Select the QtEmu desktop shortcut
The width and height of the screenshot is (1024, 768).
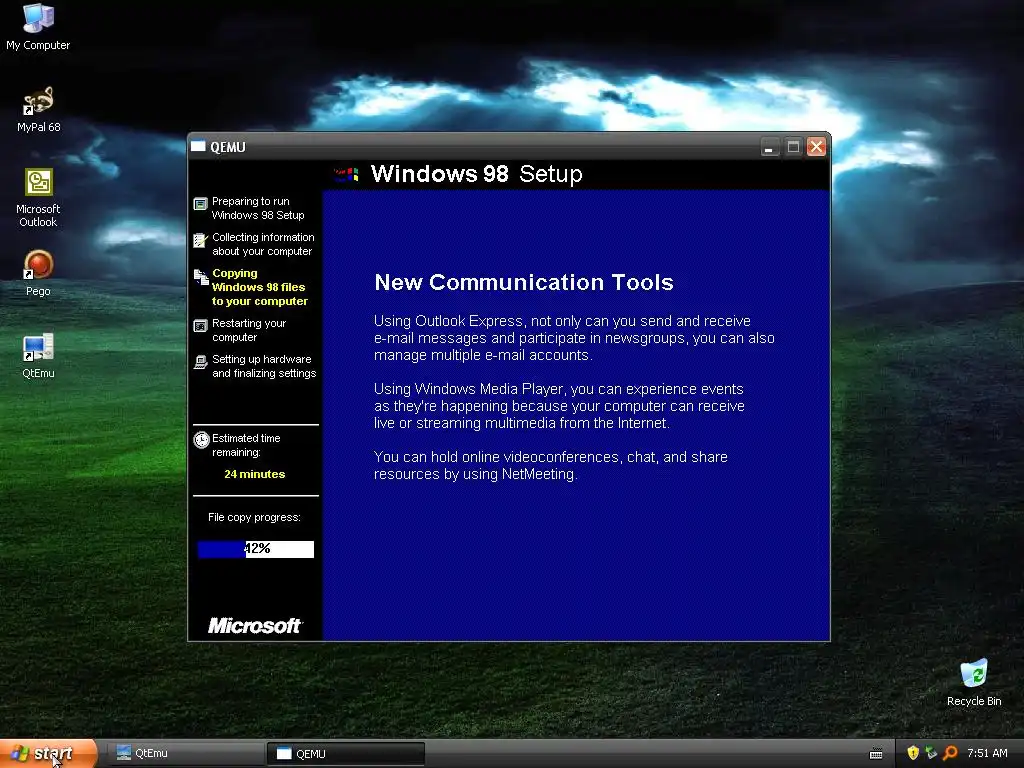click(x=38, y=356)
